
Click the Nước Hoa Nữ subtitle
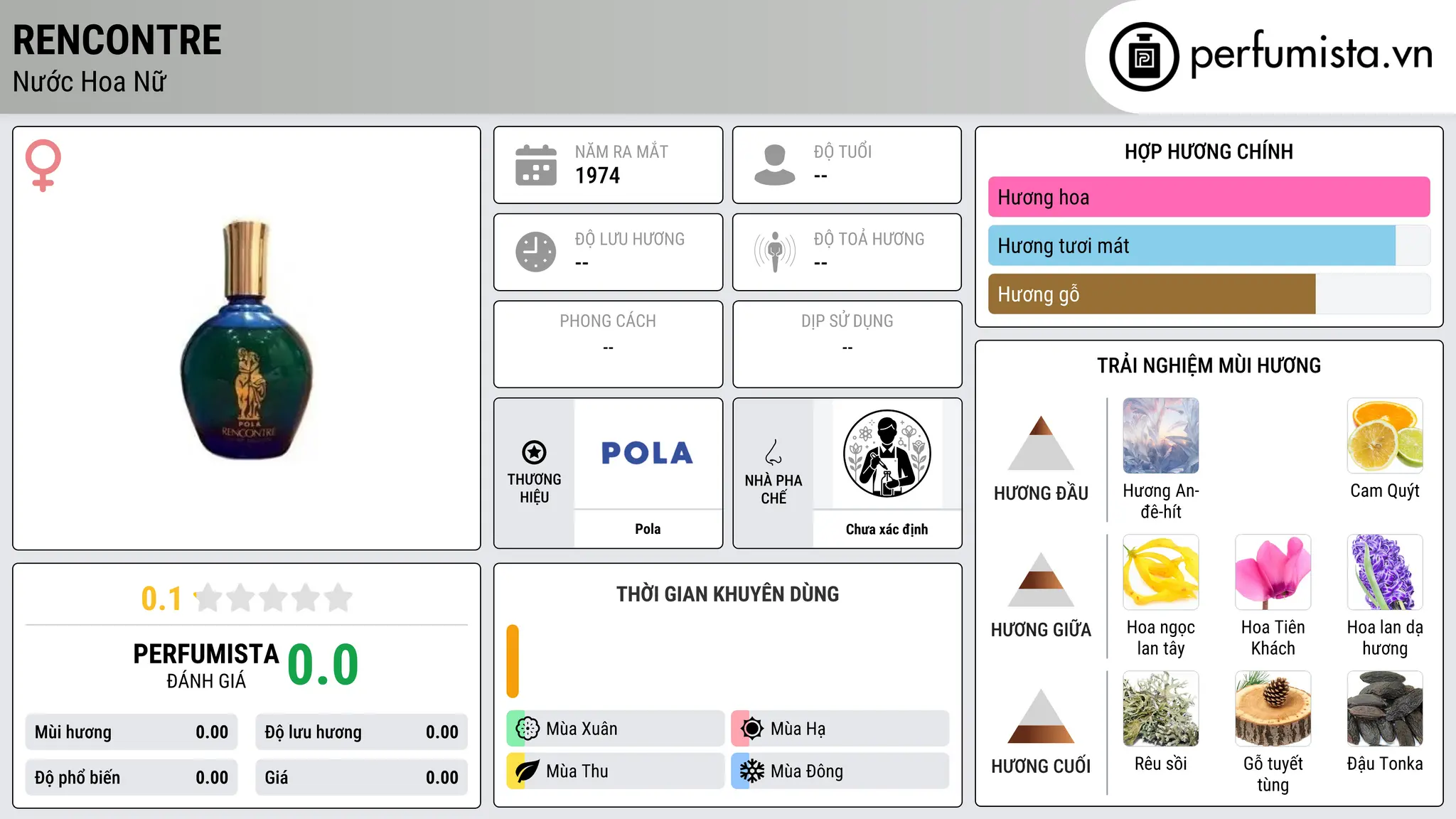pyautogui.click(x=90, y=82)
